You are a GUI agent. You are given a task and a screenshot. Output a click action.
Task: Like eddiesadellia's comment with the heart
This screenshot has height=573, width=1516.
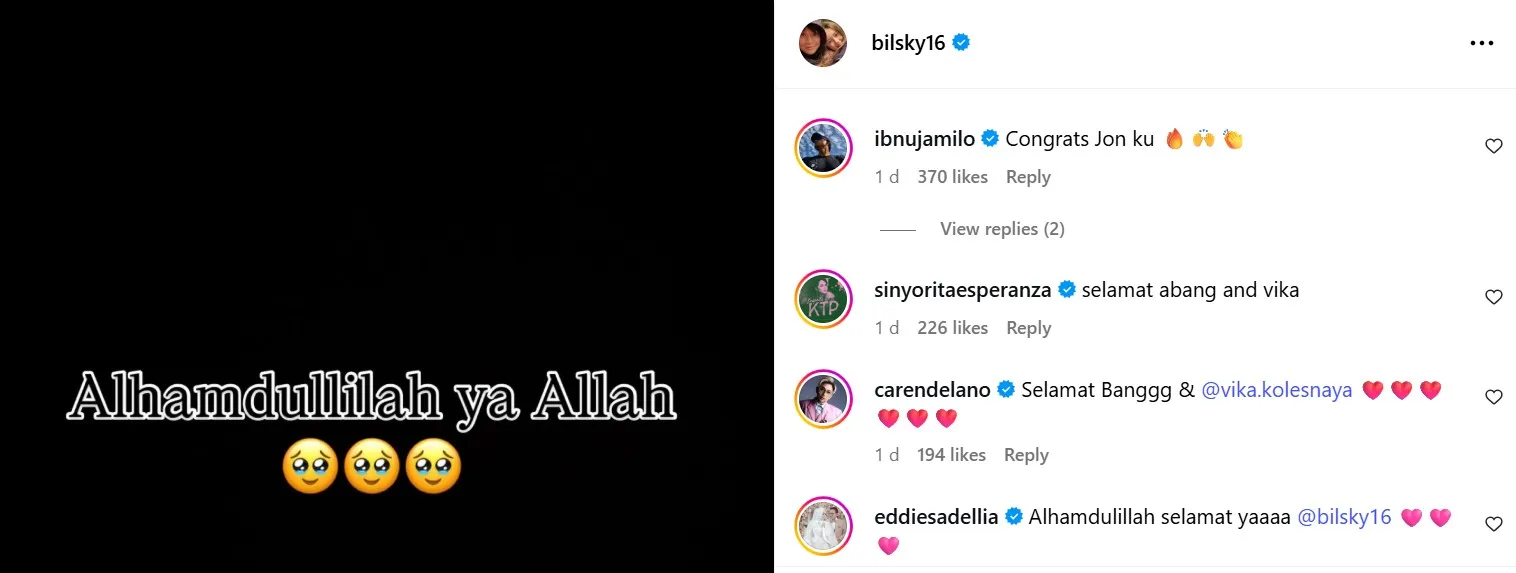point(1493,524)
